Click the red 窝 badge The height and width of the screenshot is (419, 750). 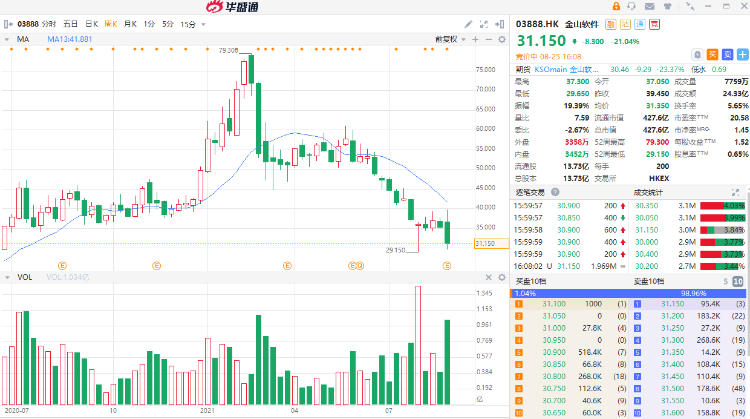coord(654,24)
